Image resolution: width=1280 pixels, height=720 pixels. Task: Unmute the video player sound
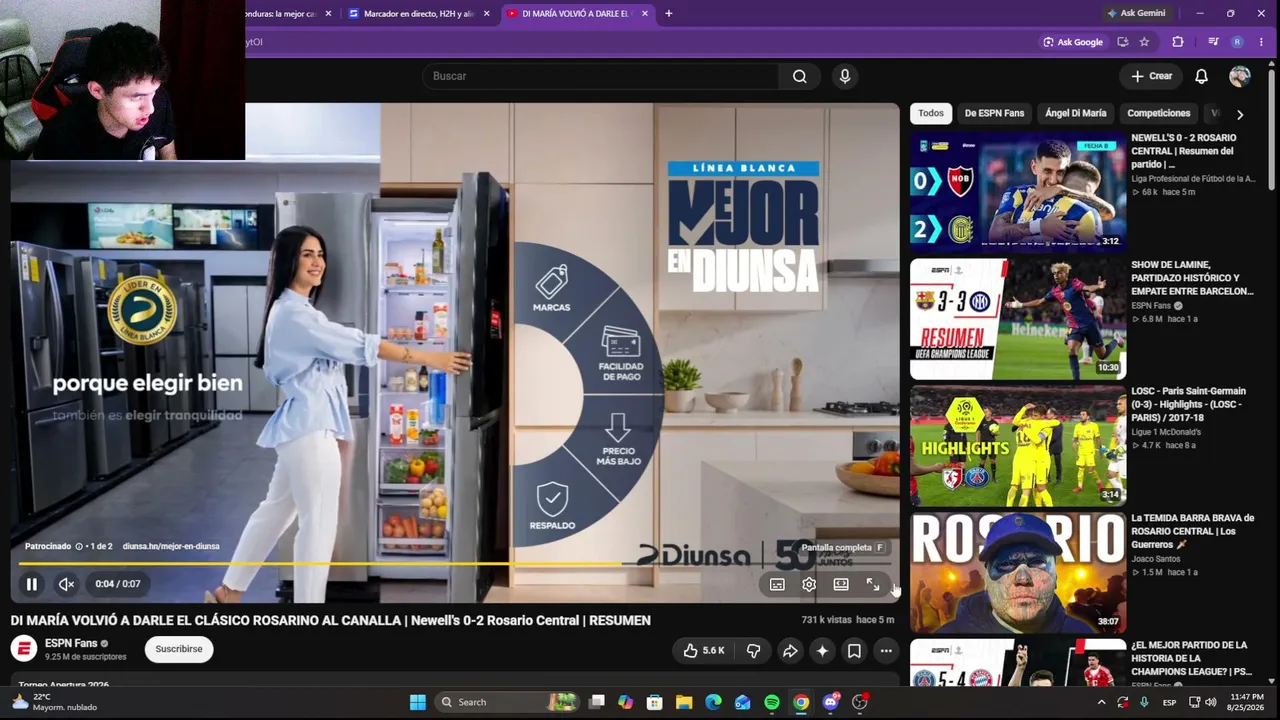[x=66, y=584]
